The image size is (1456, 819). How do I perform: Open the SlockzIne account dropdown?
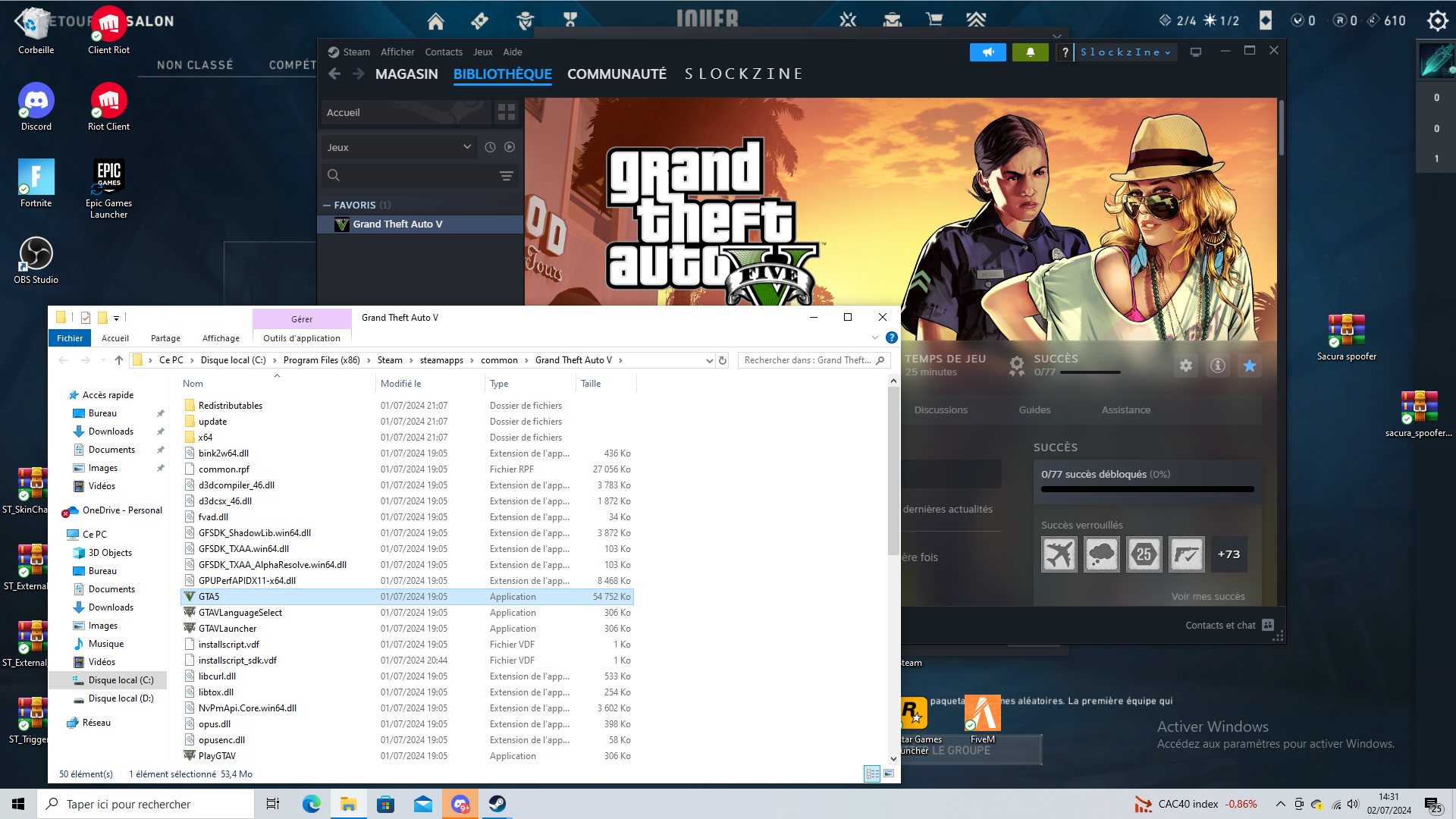(x=1125, y=52)
